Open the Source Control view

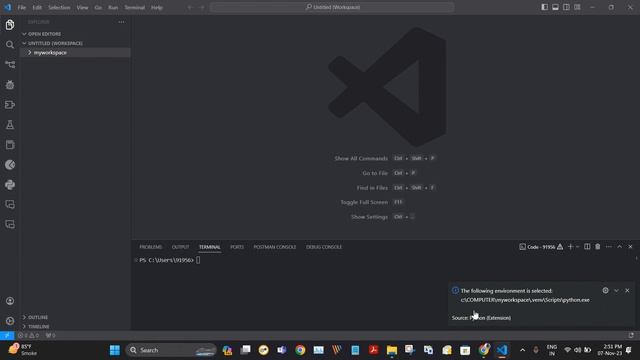[10, 64]
